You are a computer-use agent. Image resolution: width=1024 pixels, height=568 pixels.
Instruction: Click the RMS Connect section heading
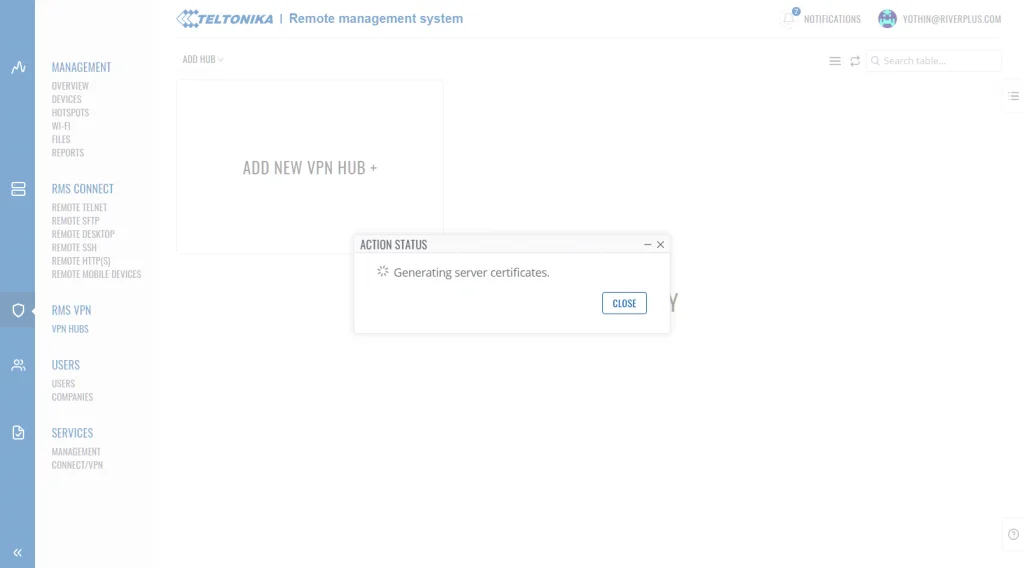point(82,189)
